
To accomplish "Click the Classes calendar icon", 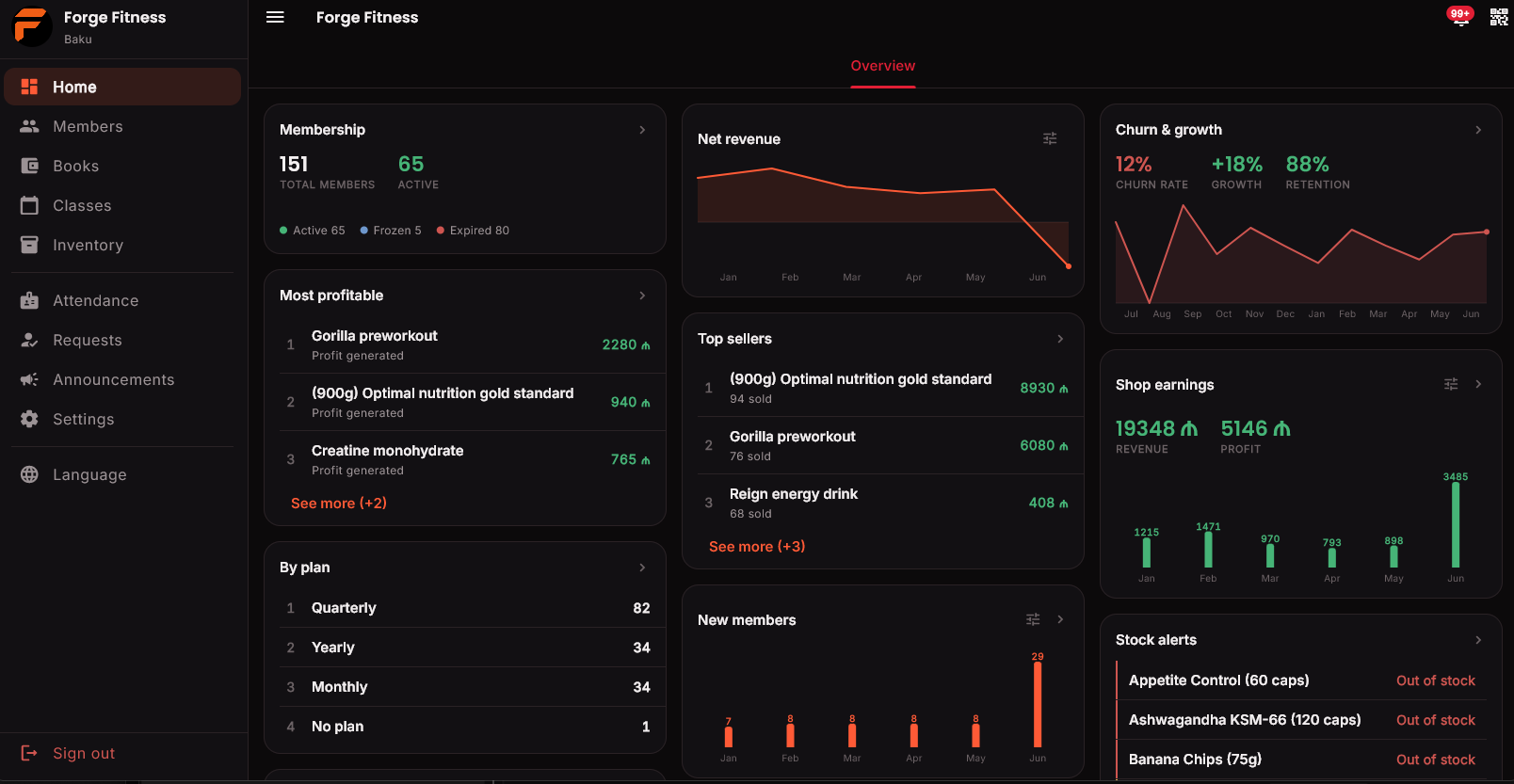I will [x=29, y=205].
